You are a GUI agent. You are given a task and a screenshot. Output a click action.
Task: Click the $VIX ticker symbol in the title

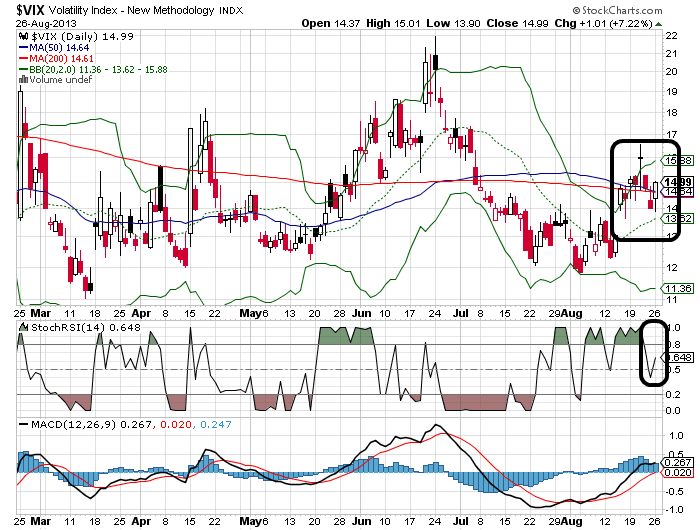coord(31,10)
